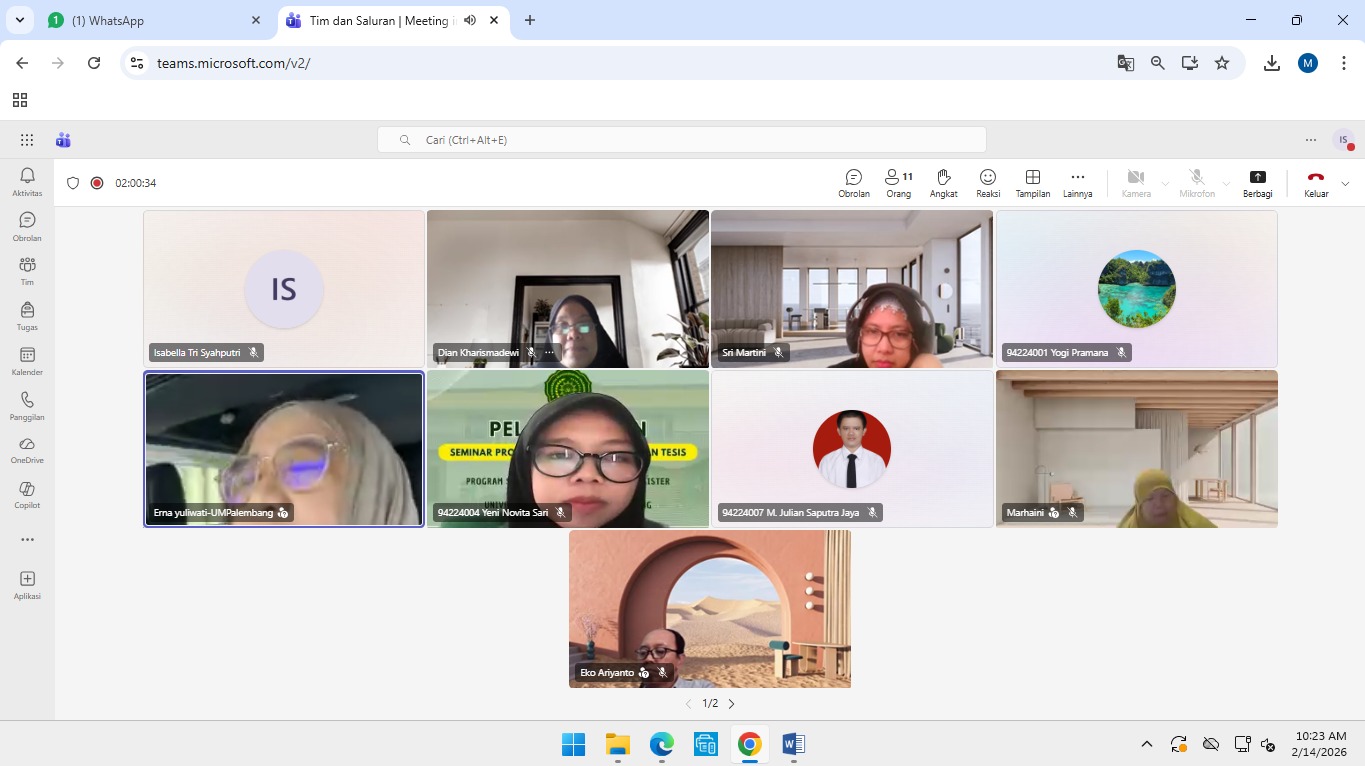Expand more apps ellipsis in left sidebar
The width and height of the screenshot is (1365, 766).
[27, 540]
